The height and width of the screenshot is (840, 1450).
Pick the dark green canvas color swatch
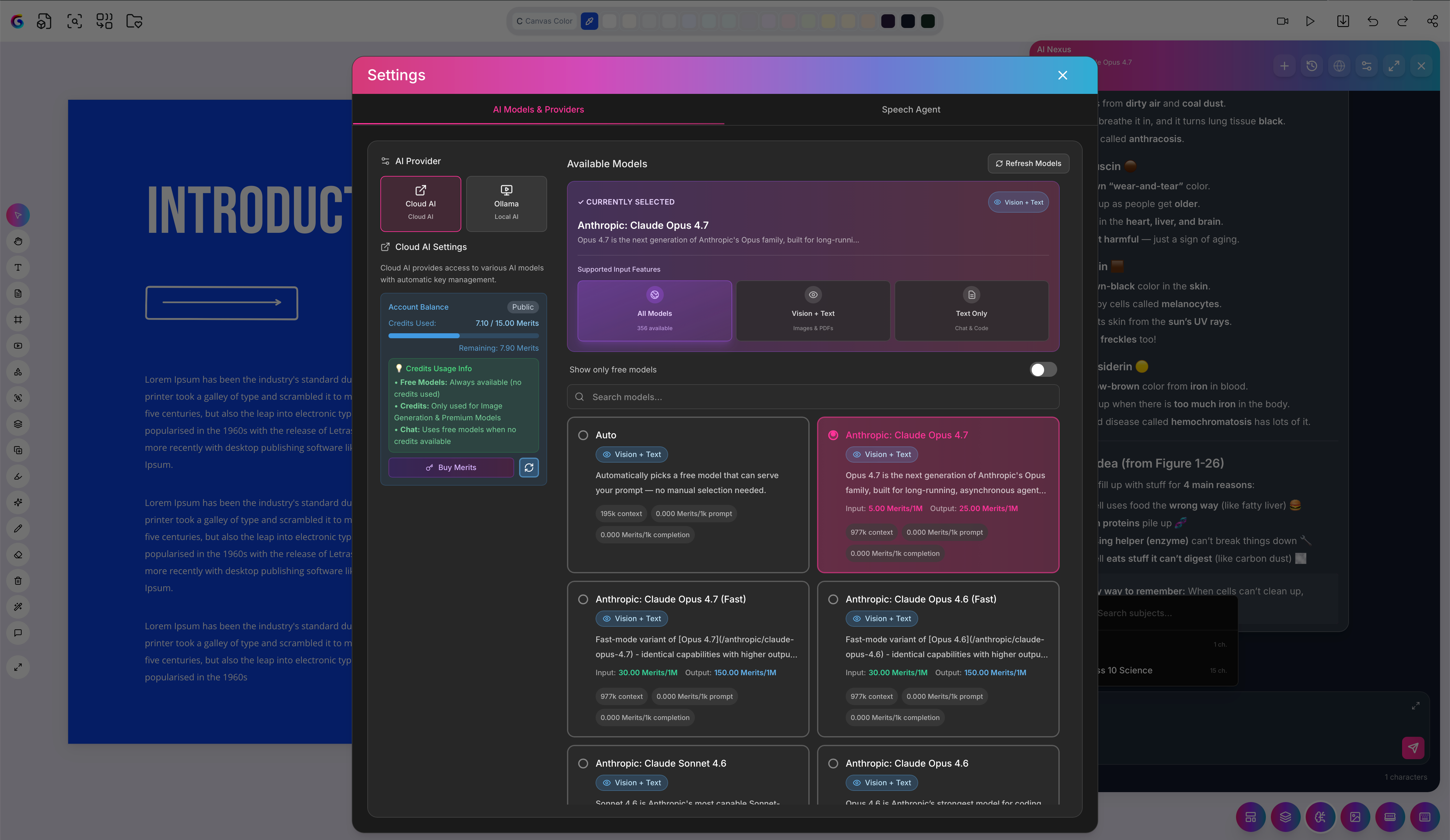[927, 21]
